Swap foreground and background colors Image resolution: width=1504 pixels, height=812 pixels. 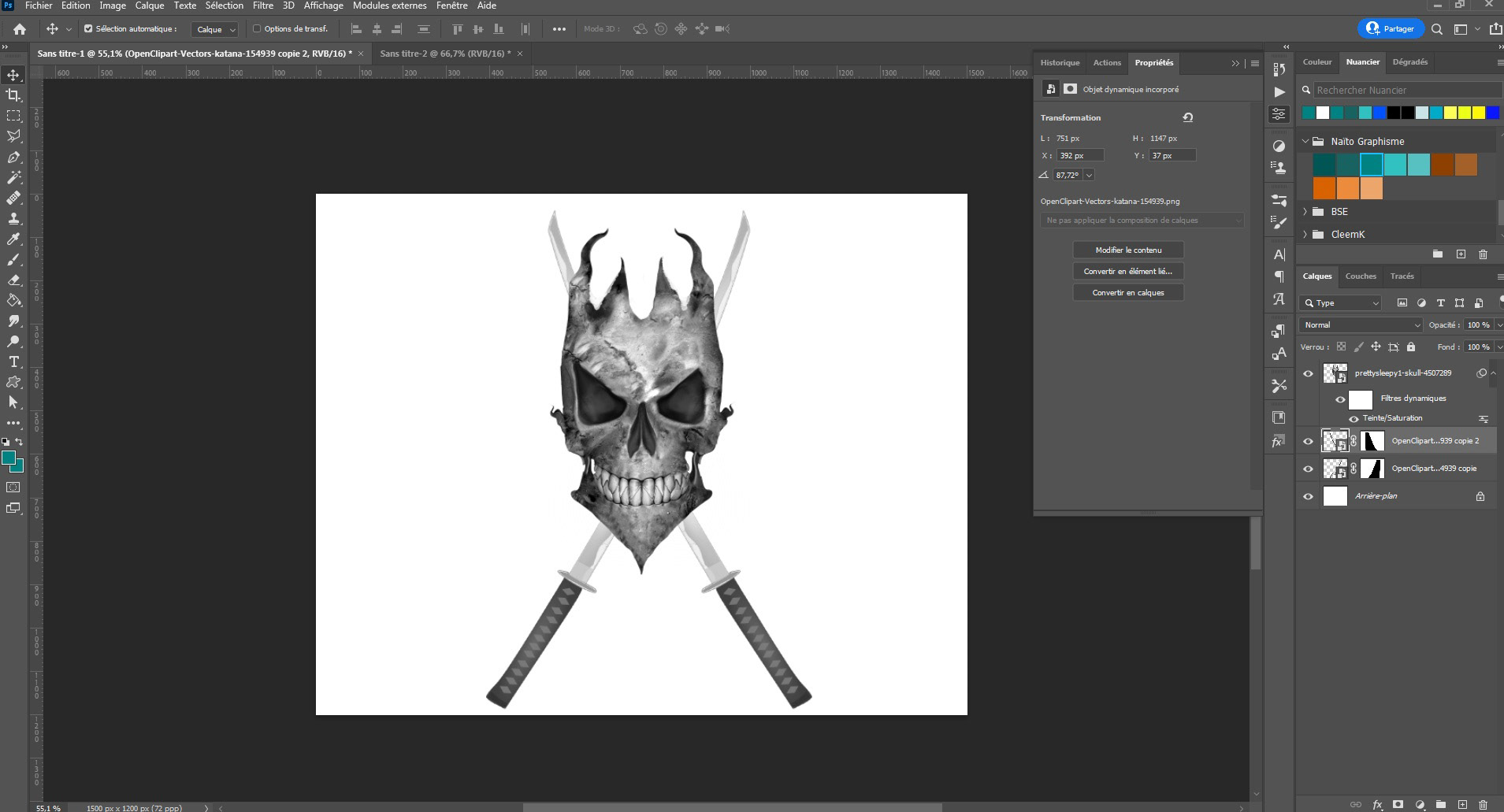[x=19, y=442]
